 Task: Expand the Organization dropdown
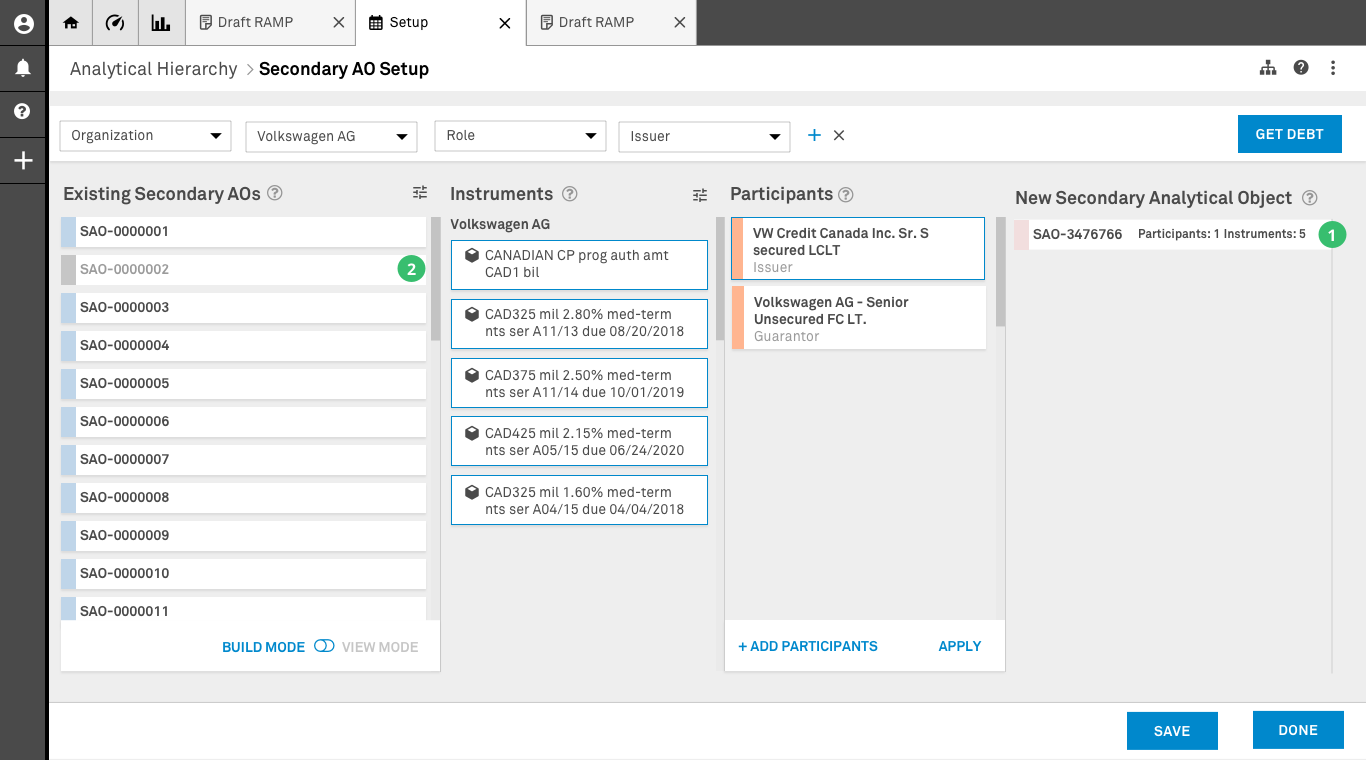click(146, 136)
